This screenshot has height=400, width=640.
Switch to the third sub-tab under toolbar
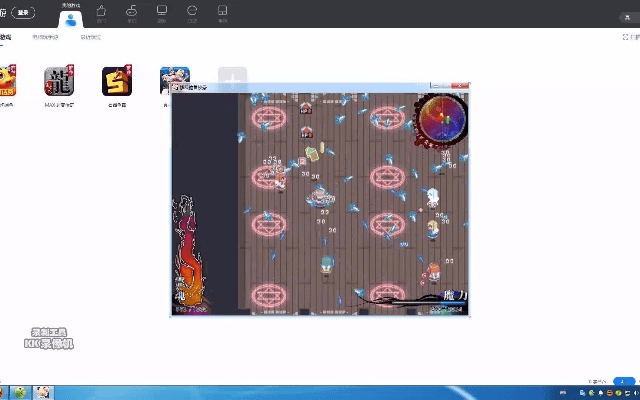pyautogui.click(x=90, y=37)
